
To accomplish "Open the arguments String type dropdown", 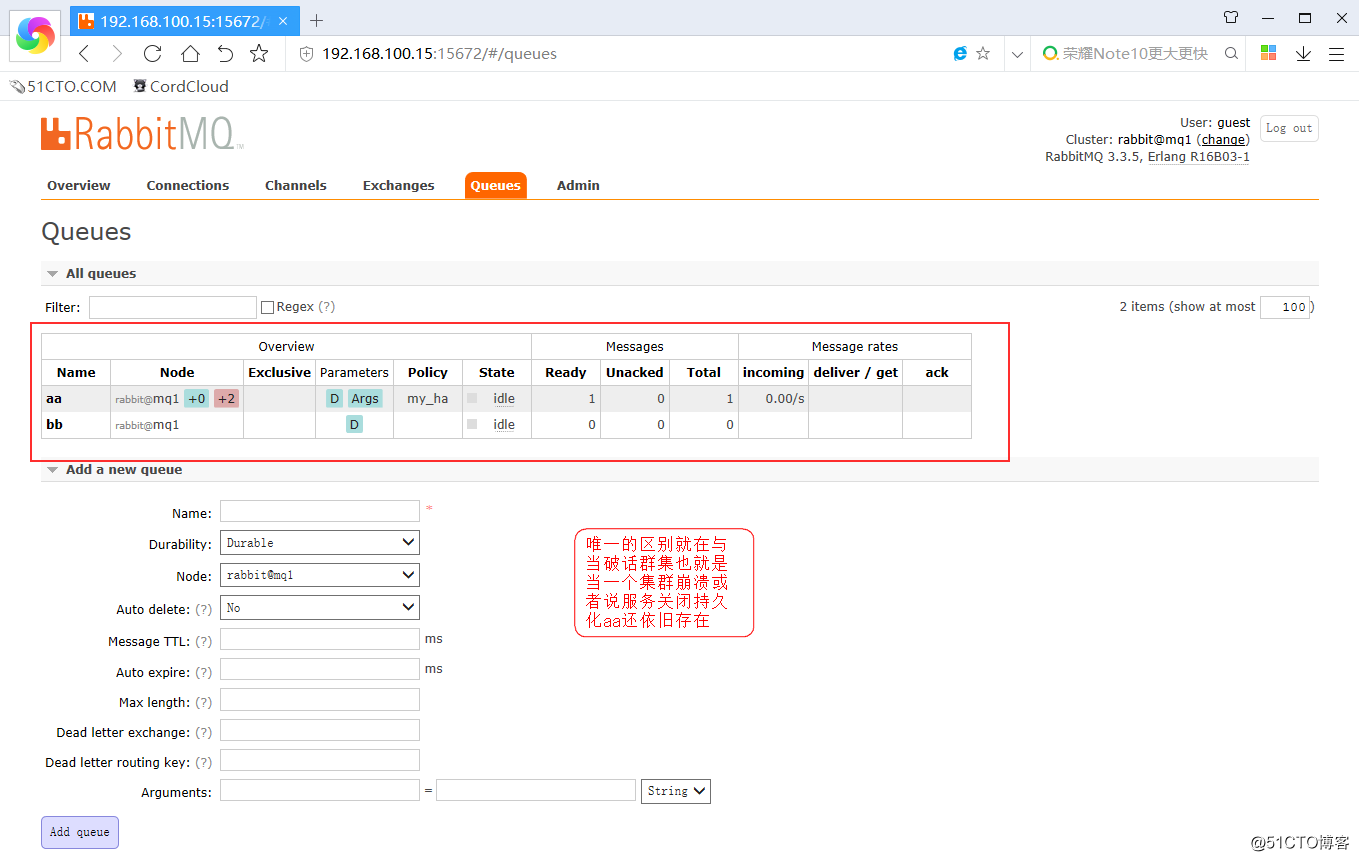I will (x=676, y=791).
